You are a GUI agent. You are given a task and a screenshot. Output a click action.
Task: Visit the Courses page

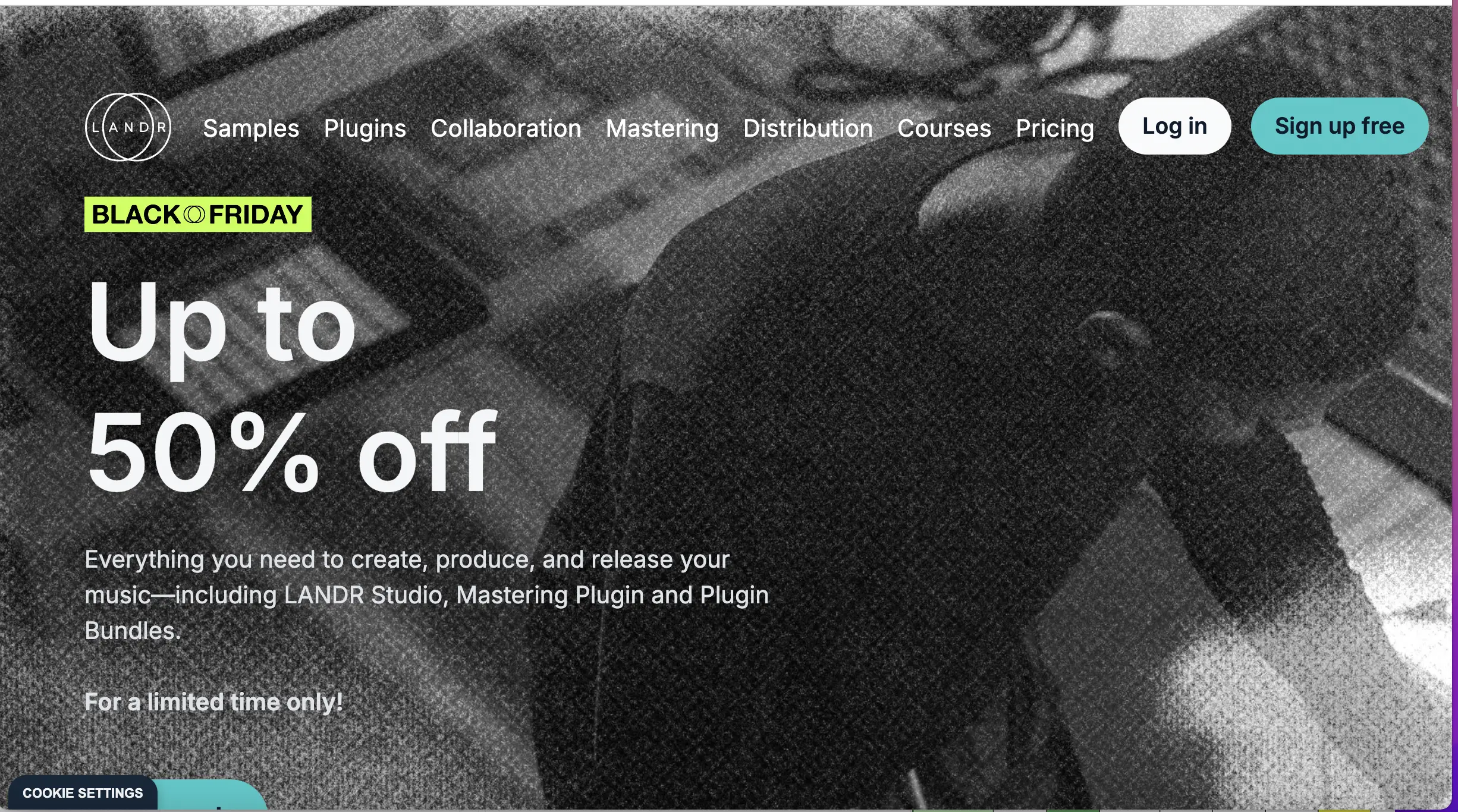click(944, 128)
